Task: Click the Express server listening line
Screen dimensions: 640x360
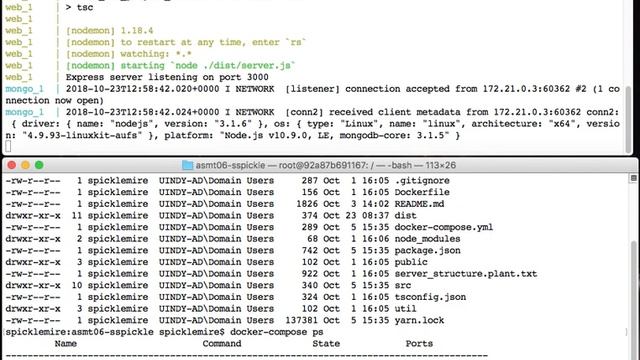Action: pos(167,77)
